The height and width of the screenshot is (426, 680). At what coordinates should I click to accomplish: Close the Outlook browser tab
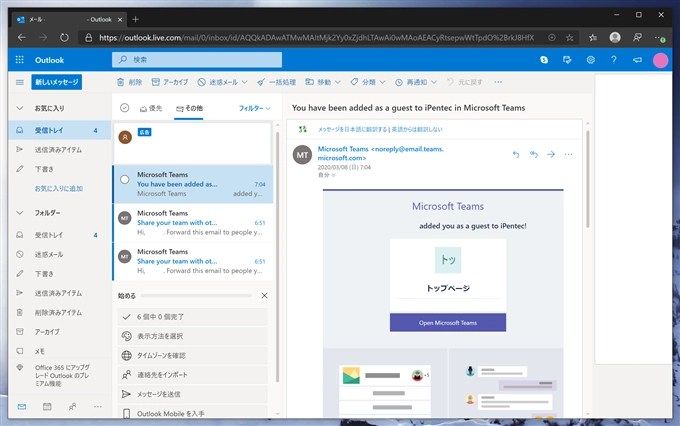pos(120,20)
